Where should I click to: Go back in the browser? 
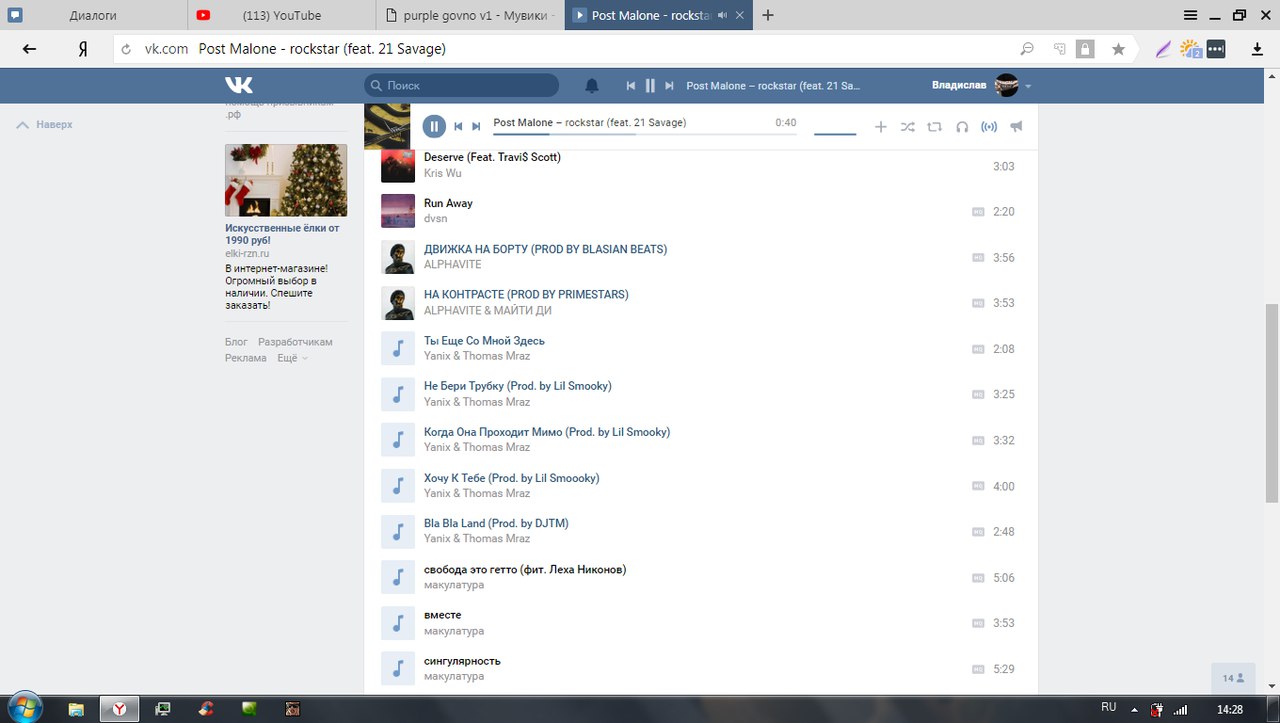point(29,49)
